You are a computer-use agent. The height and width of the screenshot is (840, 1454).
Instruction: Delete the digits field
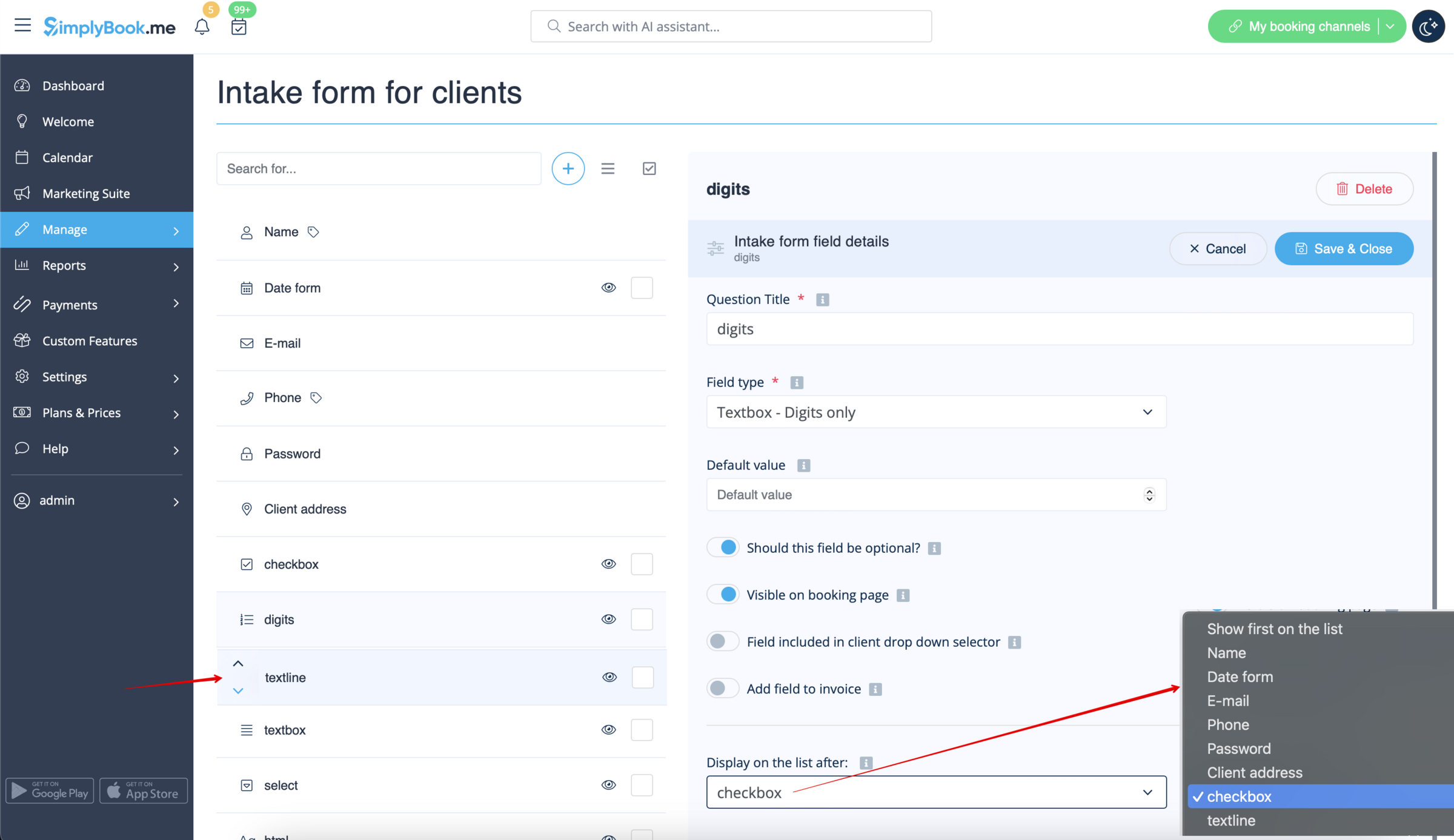1364,188
